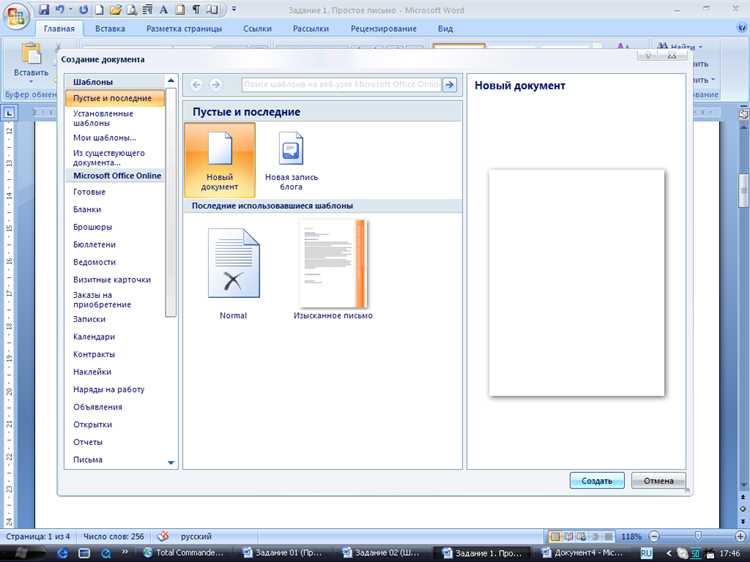Viewport: 750px width, 562px height.
Task: Click the proofing spell-check status icon
Action: tap(163, 537)
